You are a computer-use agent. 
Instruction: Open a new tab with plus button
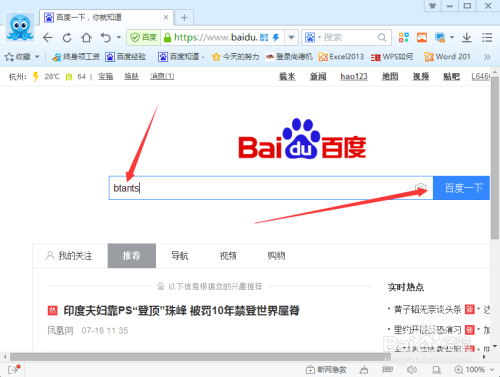[184, 17]
